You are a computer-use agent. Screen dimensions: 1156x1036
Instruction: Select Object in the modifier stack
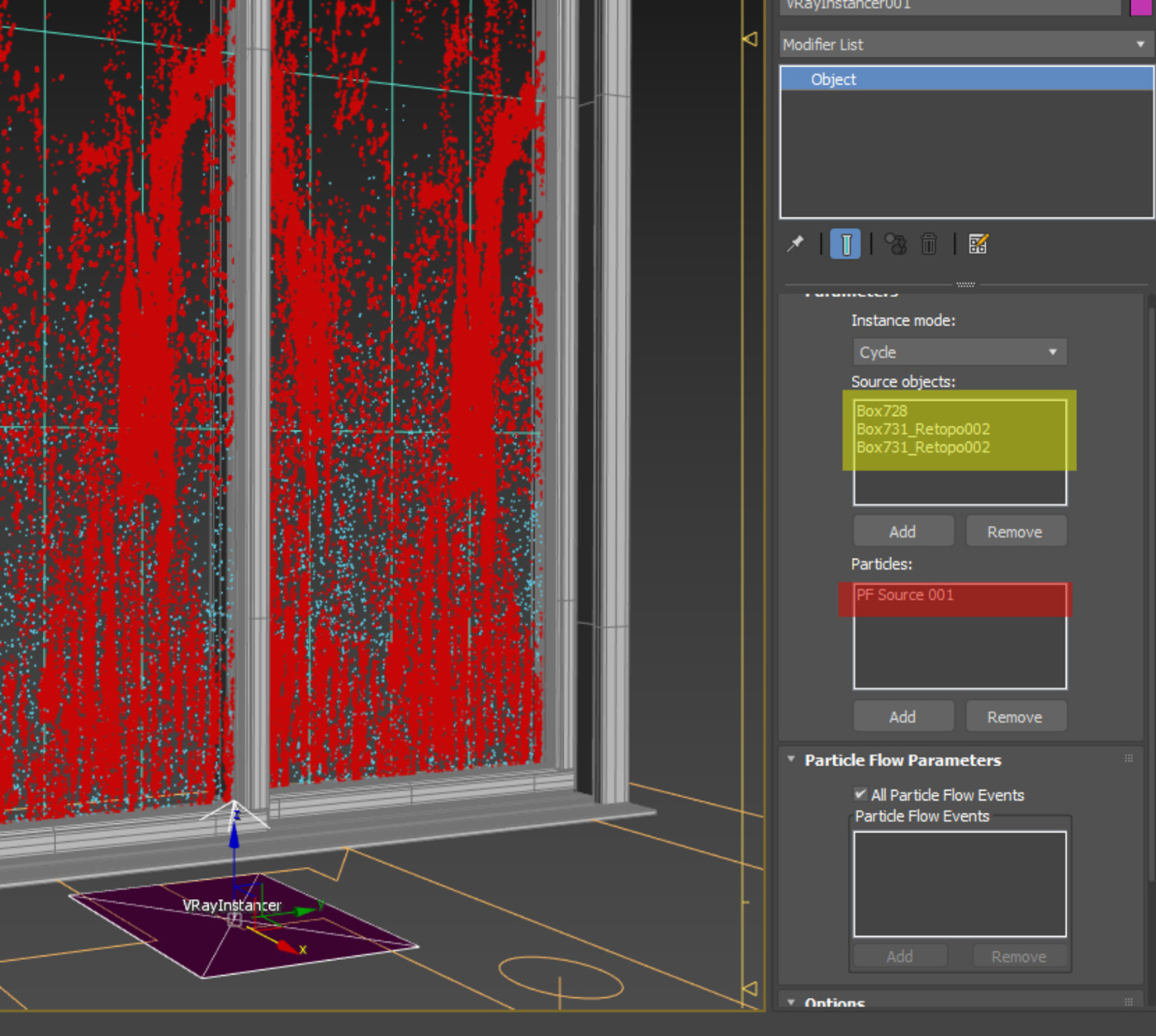click(x=967, y=79)
